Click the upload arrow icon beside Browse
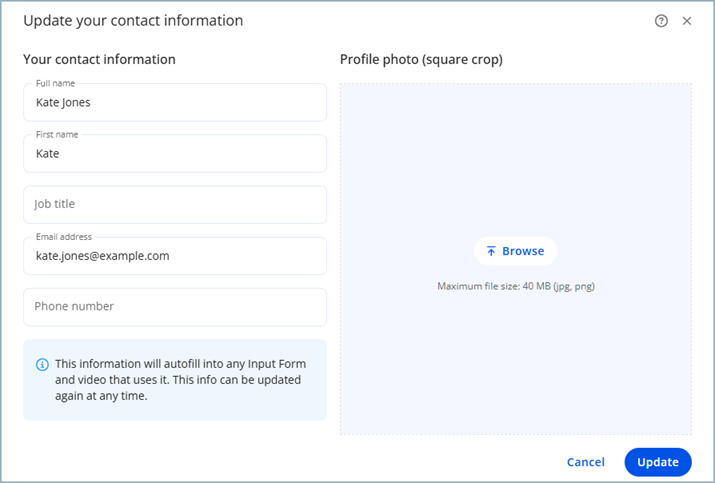The width and height of the screenshot is (715, 483). point(491,251)
